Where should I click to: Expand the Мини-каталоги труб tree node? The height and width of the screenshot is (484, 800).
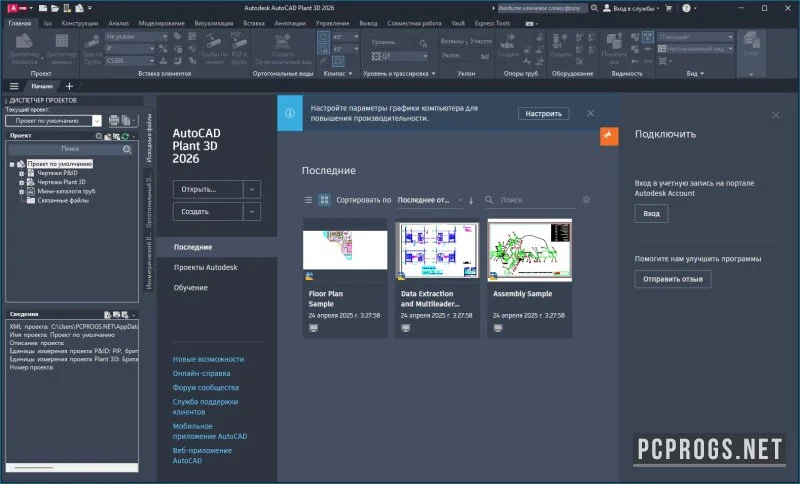21,192
